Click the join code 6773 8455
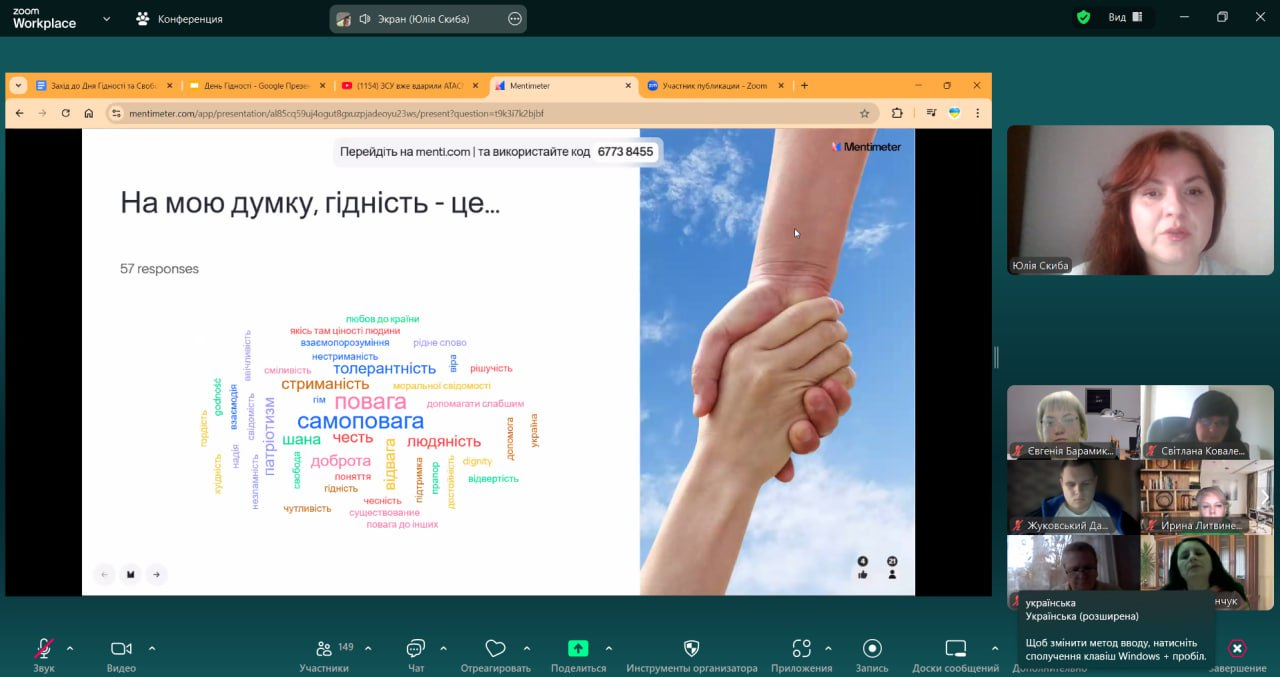Viewport: 1280px width, 677px height. click(x=625, y=152)
